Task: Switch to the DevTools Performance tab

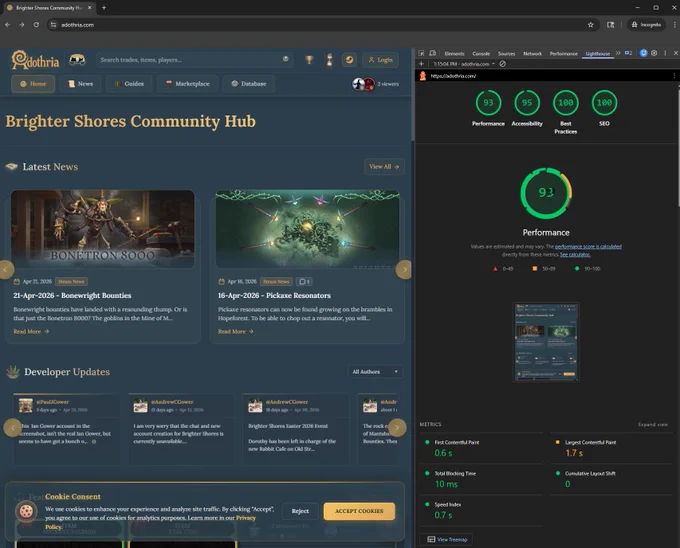Action: pyautogui.click(x=563, y=54)
